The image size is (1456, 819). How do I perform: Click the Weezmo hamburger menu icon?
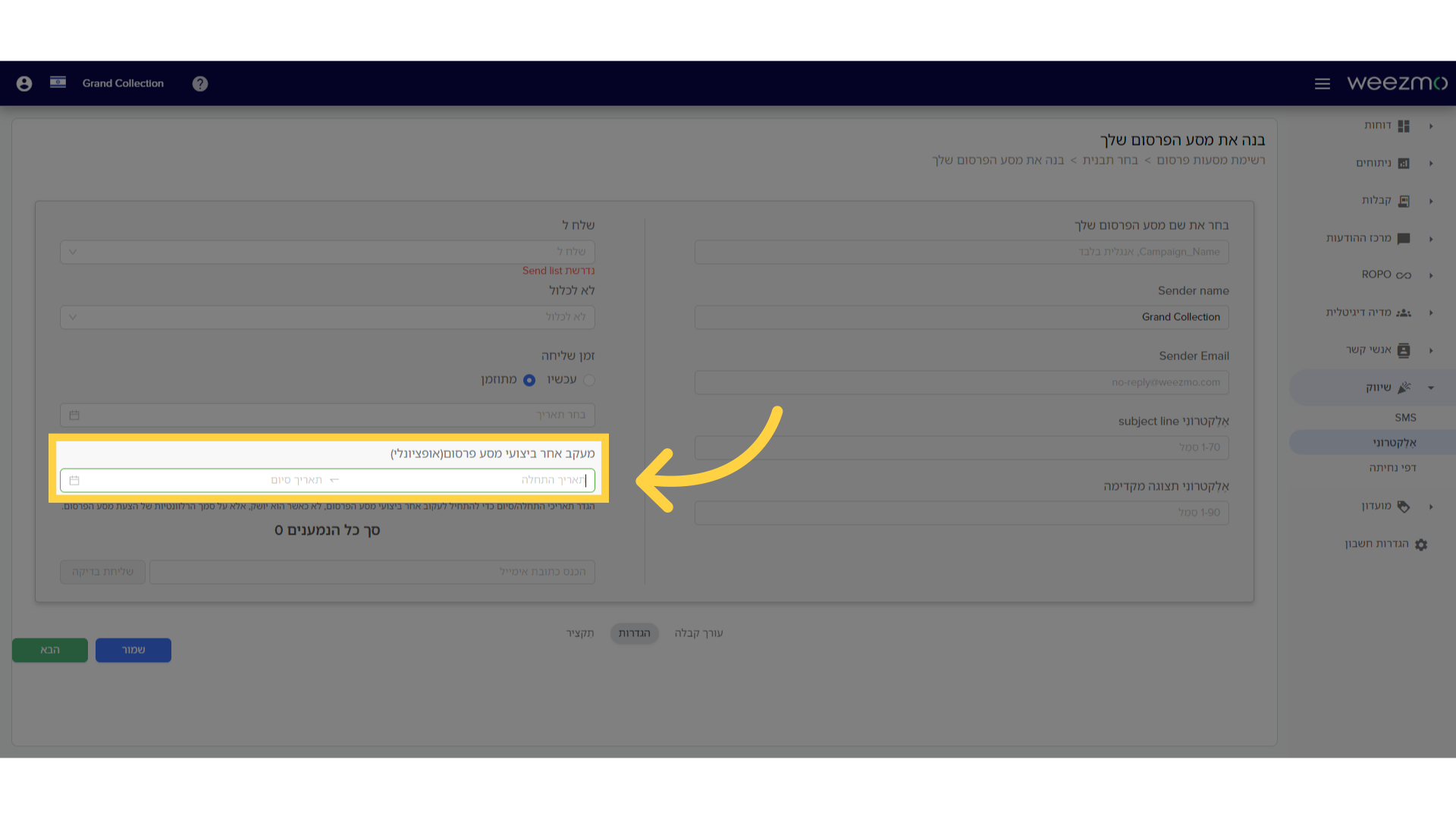click(x=1322, y=83)
